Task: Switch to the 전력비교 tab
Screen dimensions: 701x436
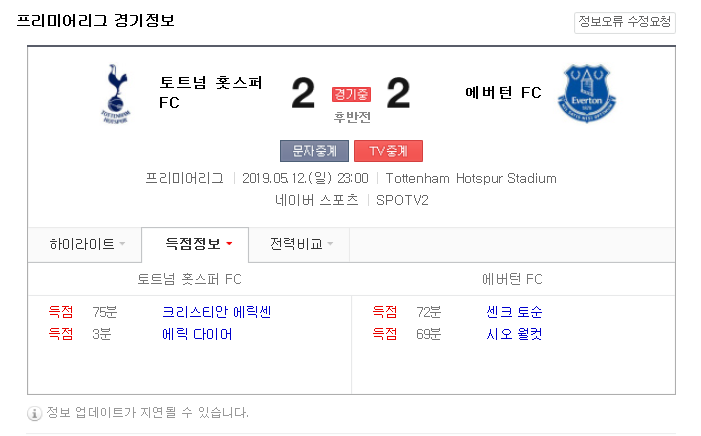Action: [299, 244]
